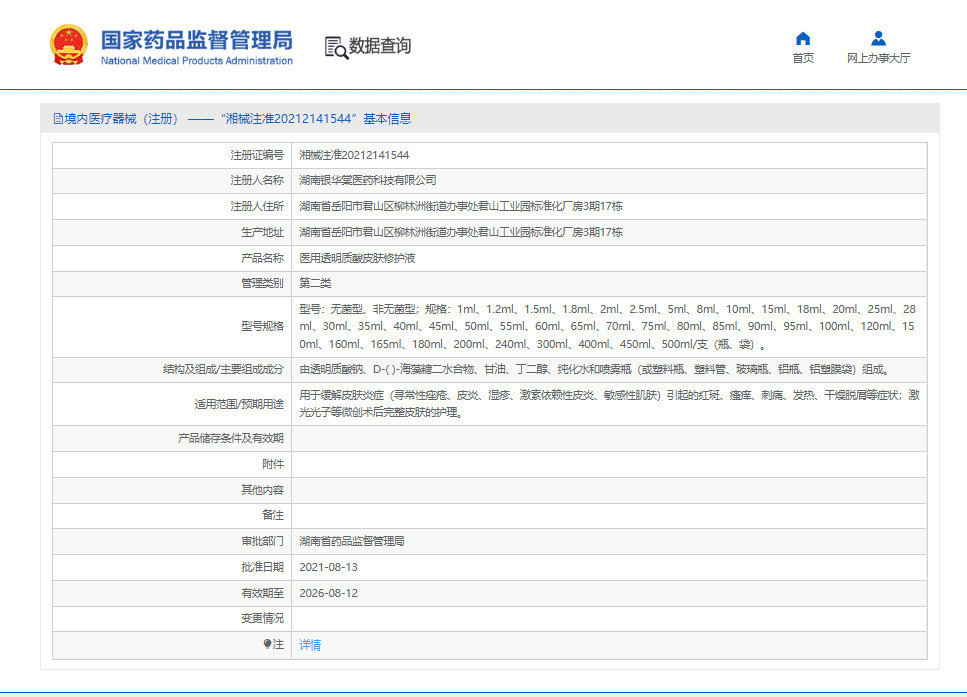Click the expiry date 2026-08-12
This screenshot has width=967, height=697.
pos(328,593)
